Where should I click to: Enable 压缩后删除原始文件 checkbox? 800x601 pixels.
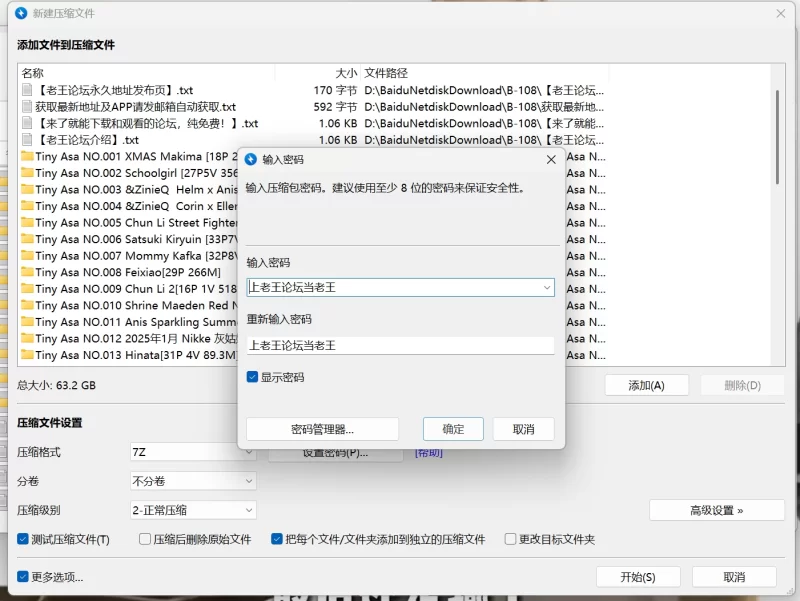(145, 539)
